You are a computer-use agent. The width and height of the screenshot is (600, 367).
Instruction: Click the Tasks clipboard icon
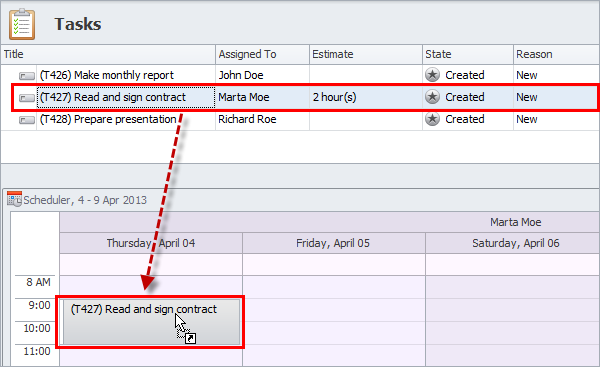tap(22, 24)
